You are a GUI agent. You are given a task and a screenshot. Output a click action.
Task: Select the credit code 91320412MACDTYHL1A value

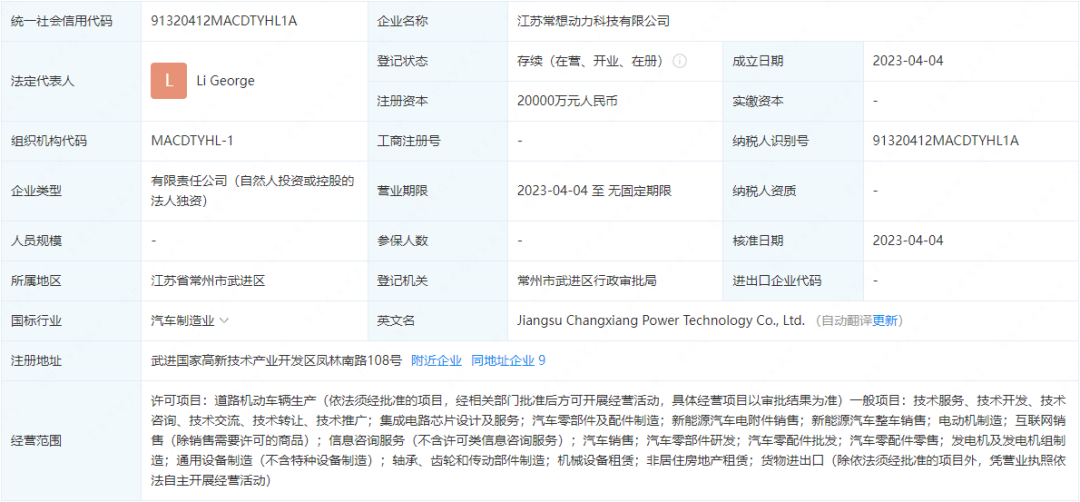pos(224,21)
